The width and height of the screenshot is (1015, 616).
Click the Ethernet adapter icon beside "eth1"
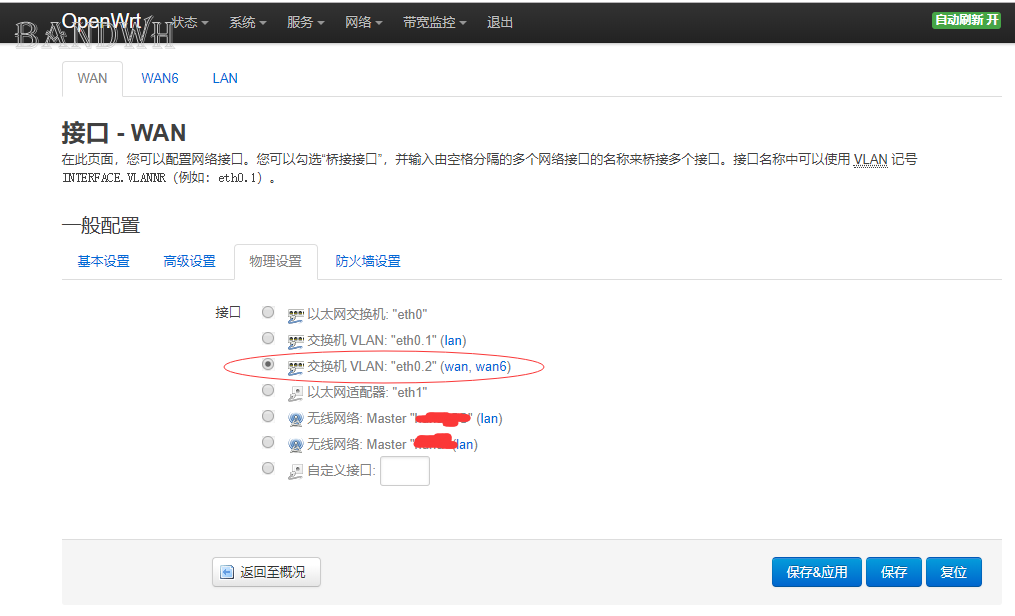tap(296, 393)
